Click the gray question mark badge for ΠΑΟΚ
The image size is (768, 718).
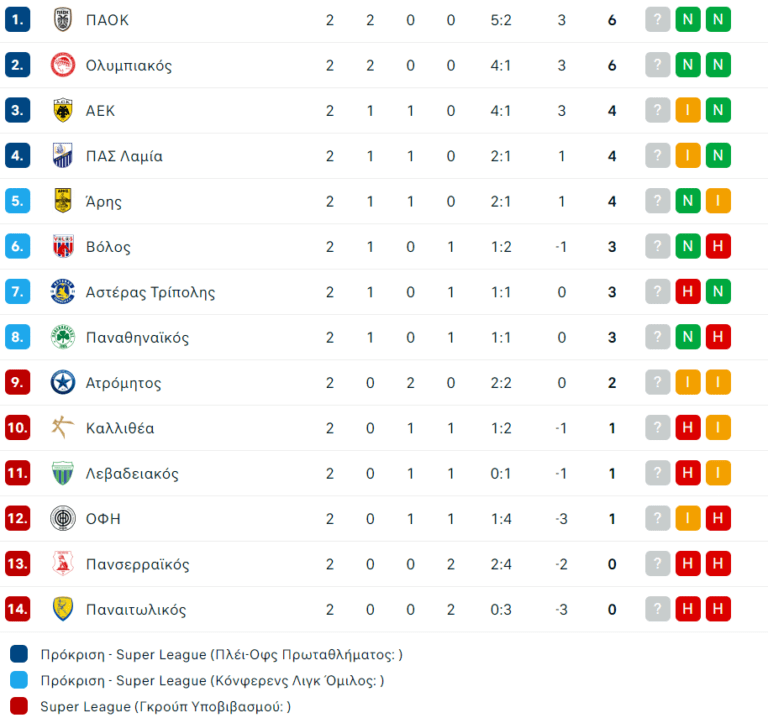pos(657,20)
